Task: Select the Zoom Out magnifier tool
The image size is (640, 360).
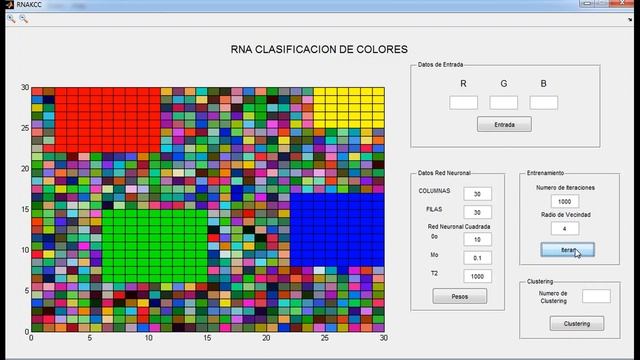Action: click(23, 19)
